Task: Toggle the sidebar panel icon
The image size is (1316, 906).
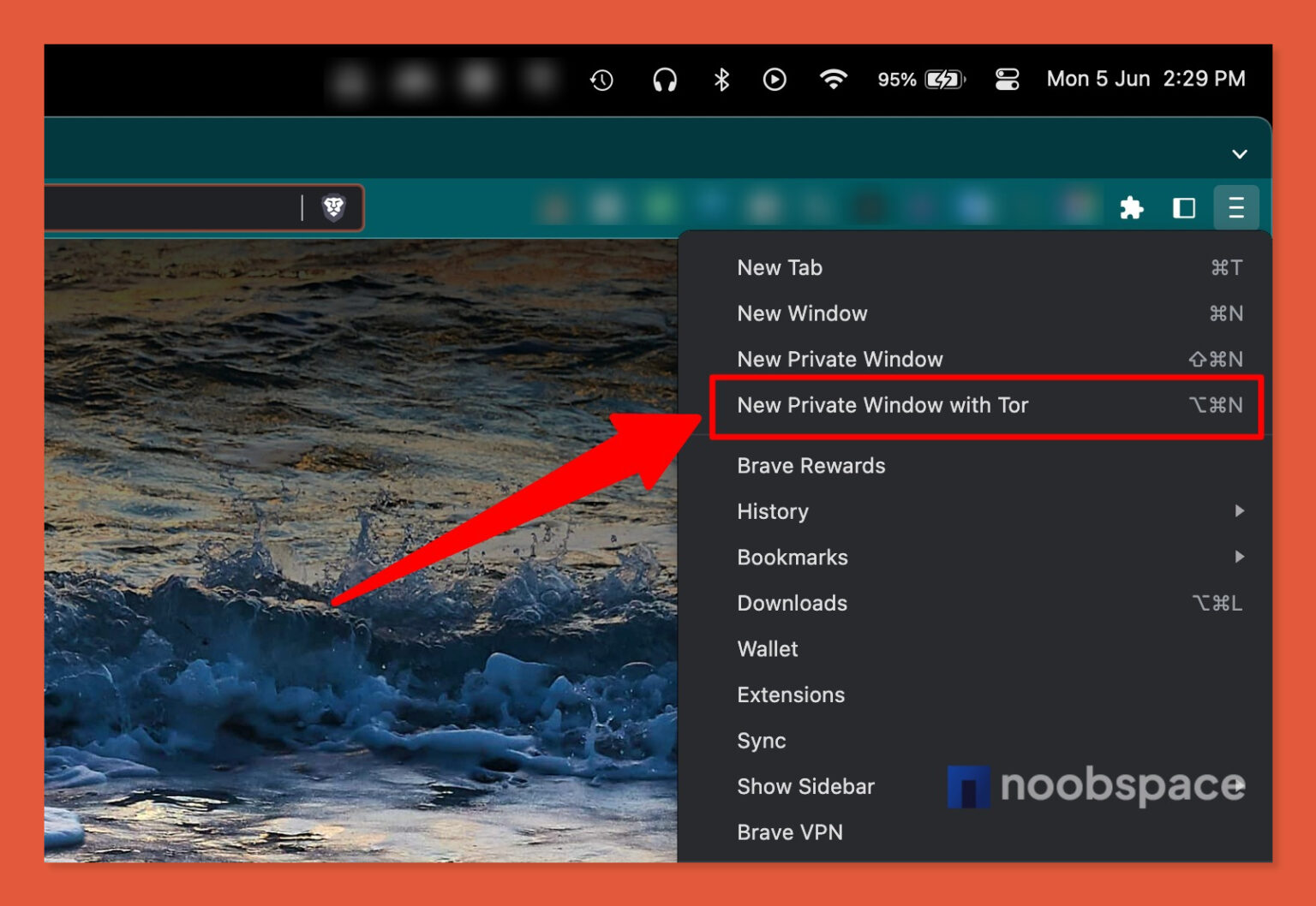Action: (1184, 207)
